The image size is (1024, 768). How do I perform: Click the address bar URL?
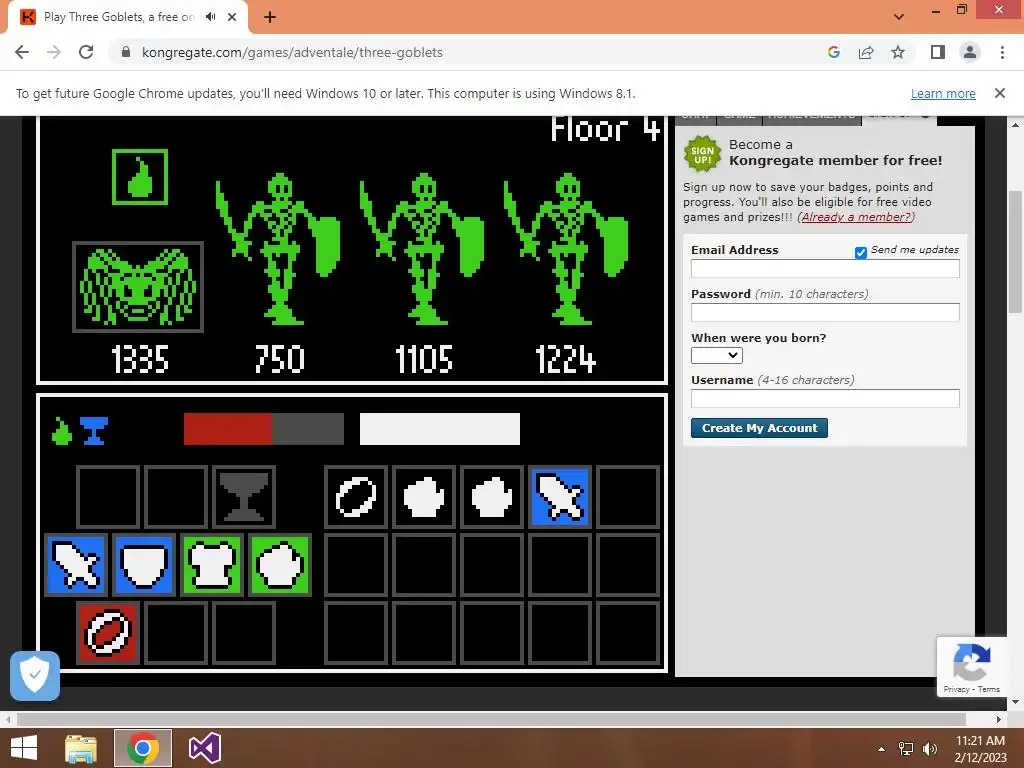pos(292,52)
